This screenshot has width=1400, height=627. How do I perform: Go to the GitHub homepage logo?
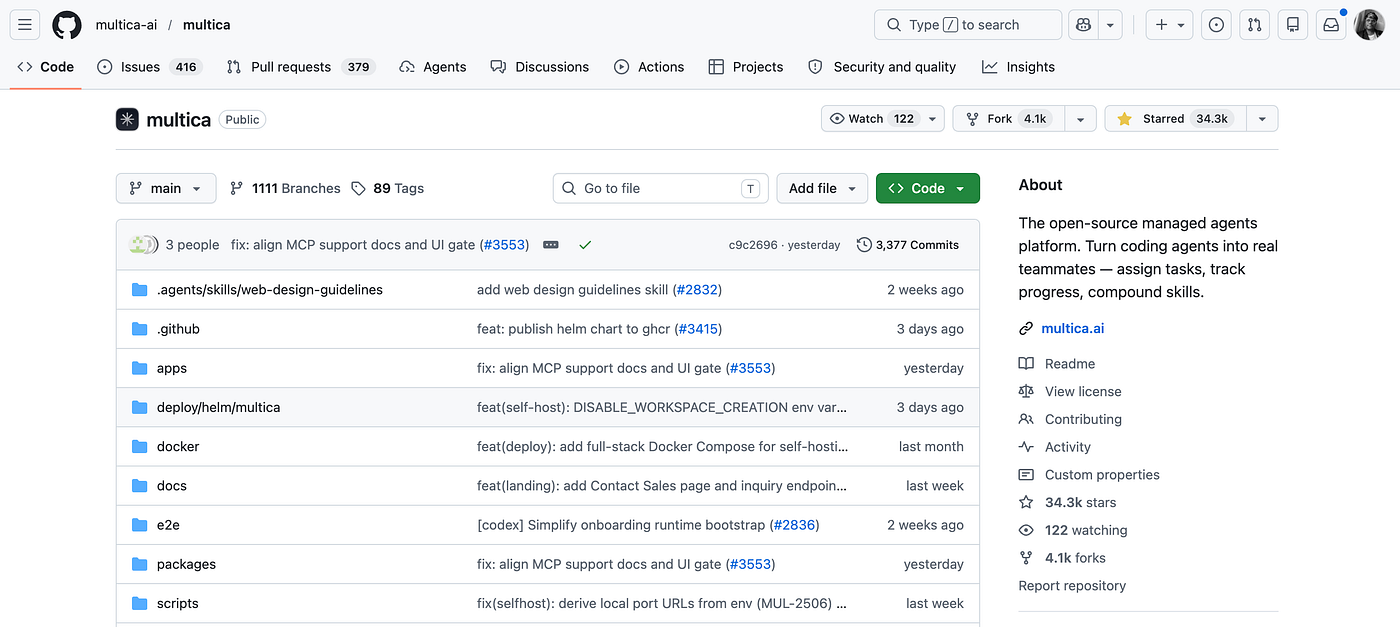[67, 25]
